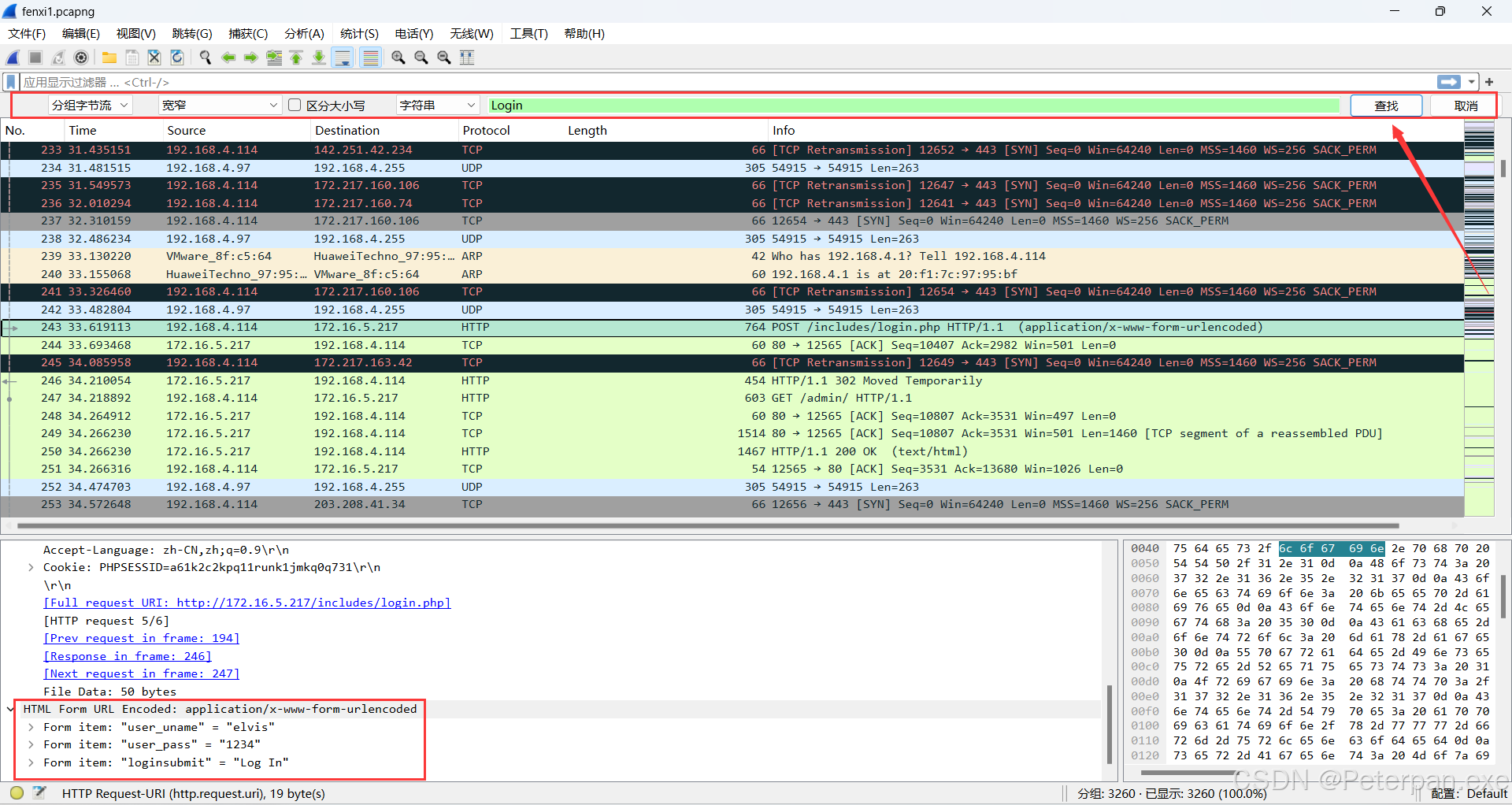The width and height of the screenshot is (1512, 805).
Task: Open the 捕获(C) menu
Action: click(x=248, y=33)
